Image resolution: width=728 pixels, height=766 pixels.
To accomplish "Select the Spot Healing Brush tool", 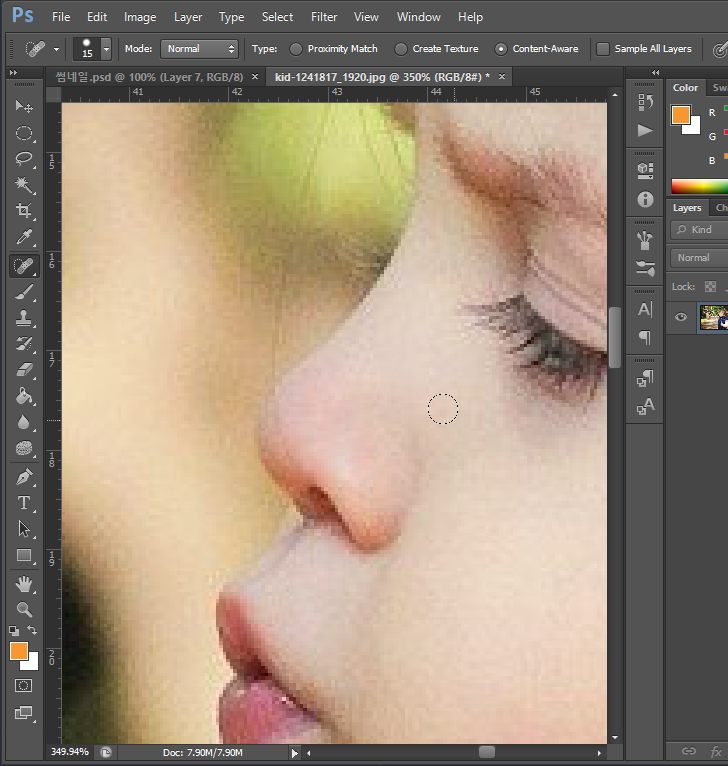I will coord(23,266).
